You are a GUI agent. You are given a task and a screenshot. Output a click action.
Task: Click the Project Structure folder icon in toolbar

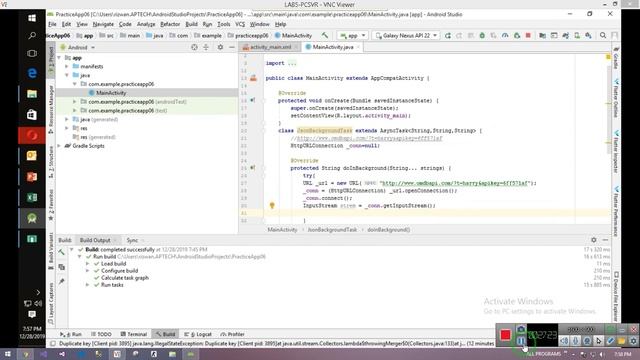[542, 36]
